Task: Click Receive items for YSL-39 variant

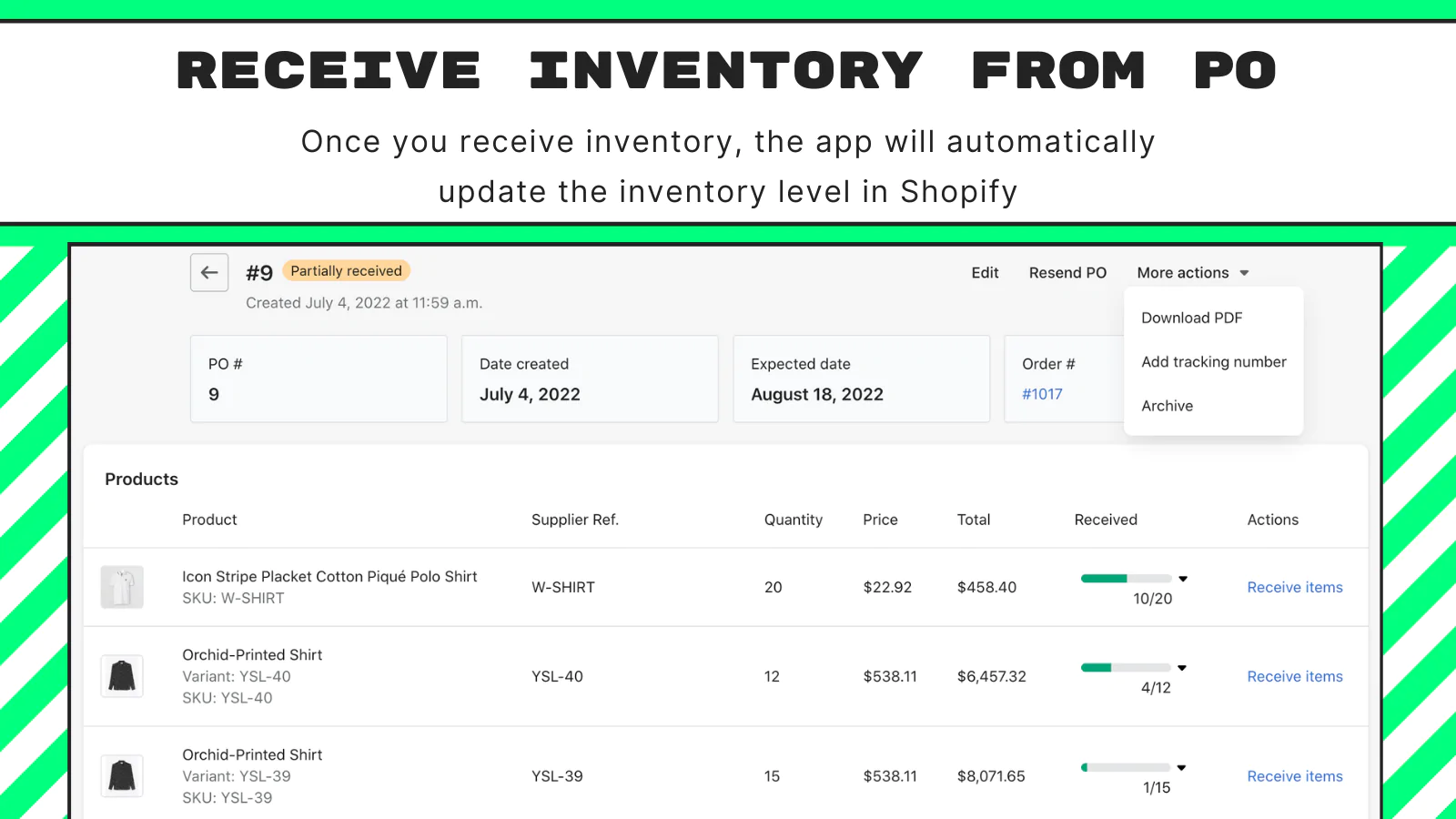Action: pos(1294,777)
